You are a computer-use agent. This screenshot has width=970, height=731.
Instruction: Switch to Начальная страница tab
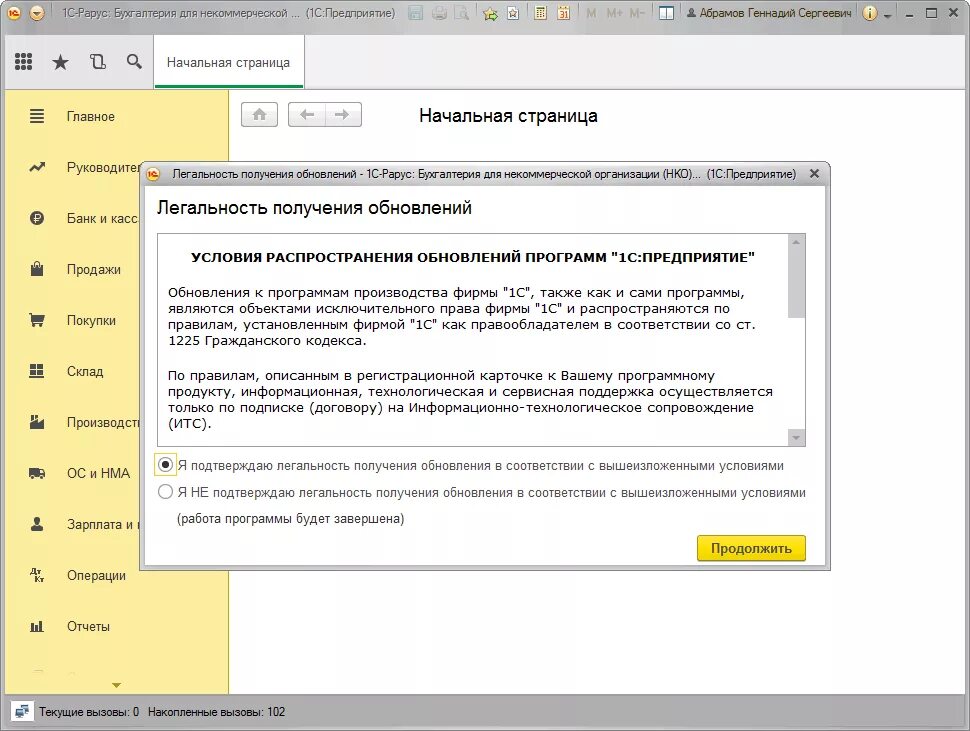point(228,62)
